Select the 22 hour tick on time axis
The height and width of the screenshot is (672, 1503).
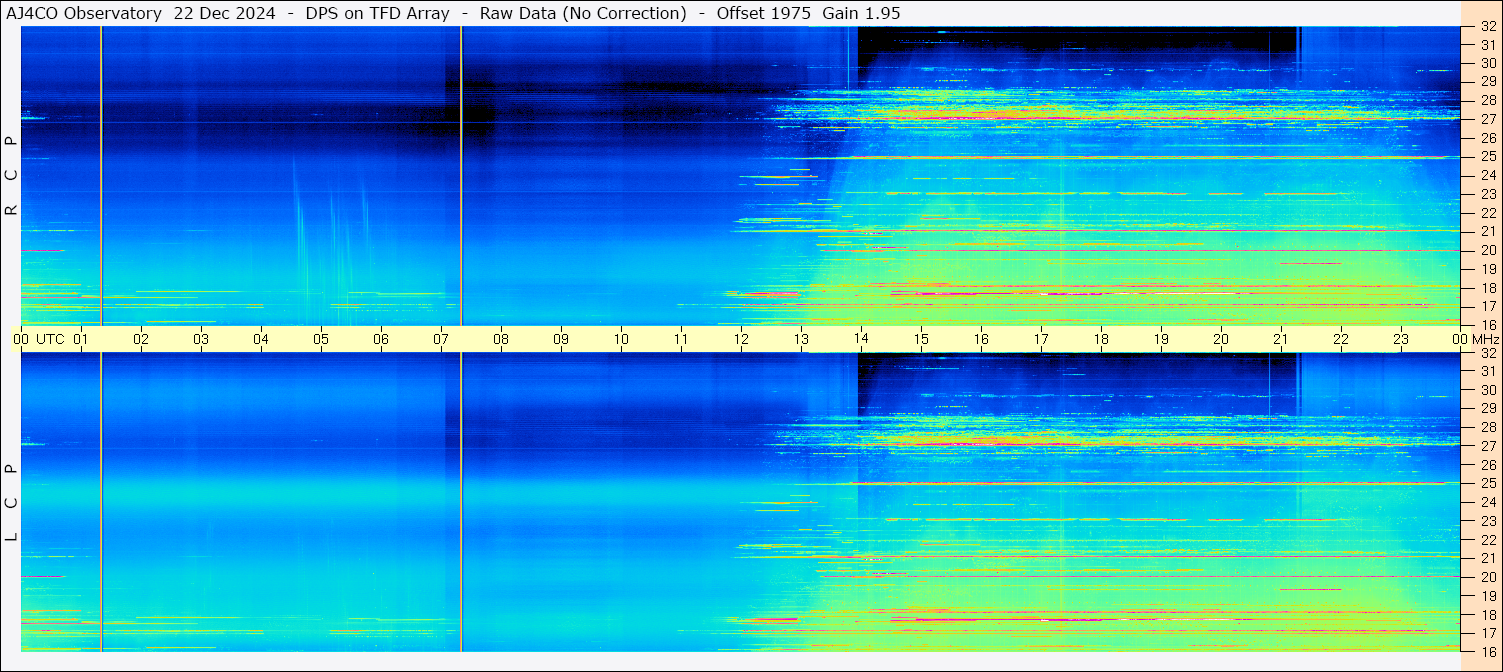click(1341, 339)
